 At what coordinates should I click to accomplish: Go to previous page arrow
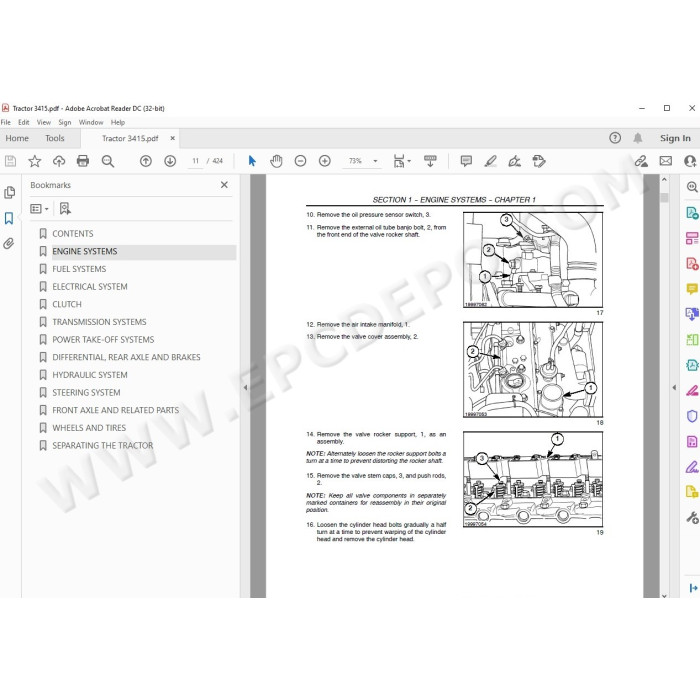tap(146, 161)
